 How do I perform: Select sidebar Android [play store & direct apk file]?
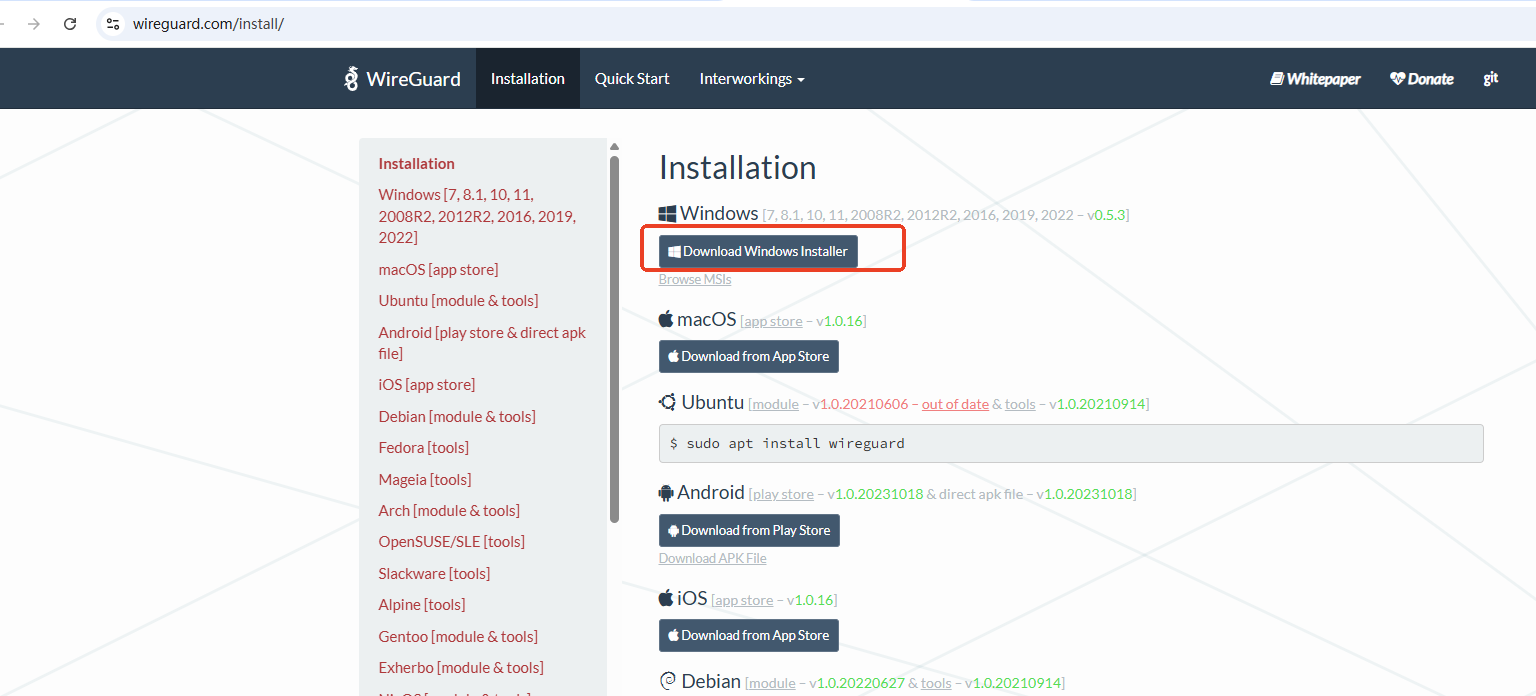[482, 343]
